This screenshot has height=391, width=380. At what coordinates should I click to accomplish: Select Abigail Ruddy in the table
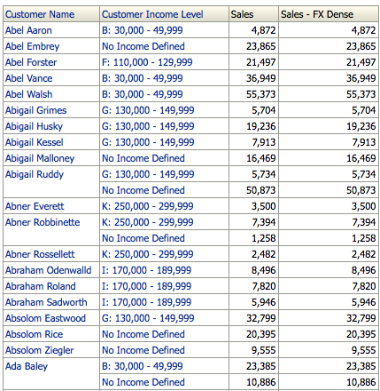34,174
